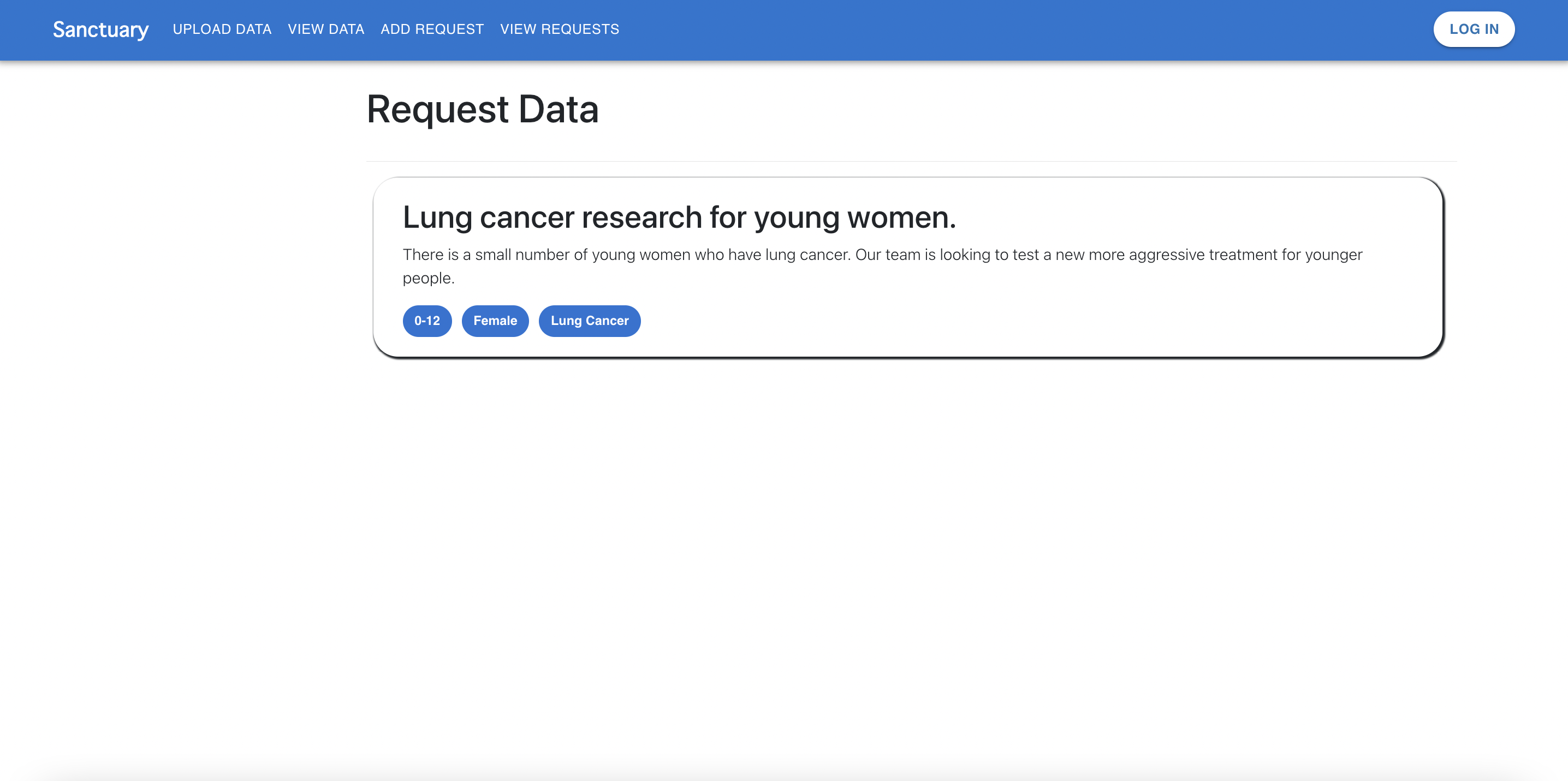1568x781 pixels.
Task: Navigate to View Requests
Action: tap(559, 29)
